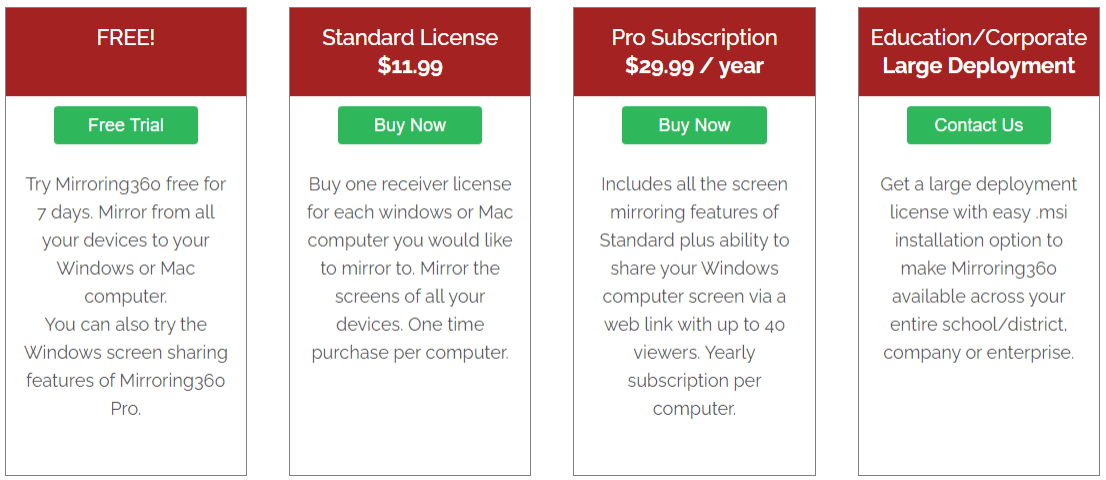Click the 'company or enterprise.' text line

[x=978, y=352]
